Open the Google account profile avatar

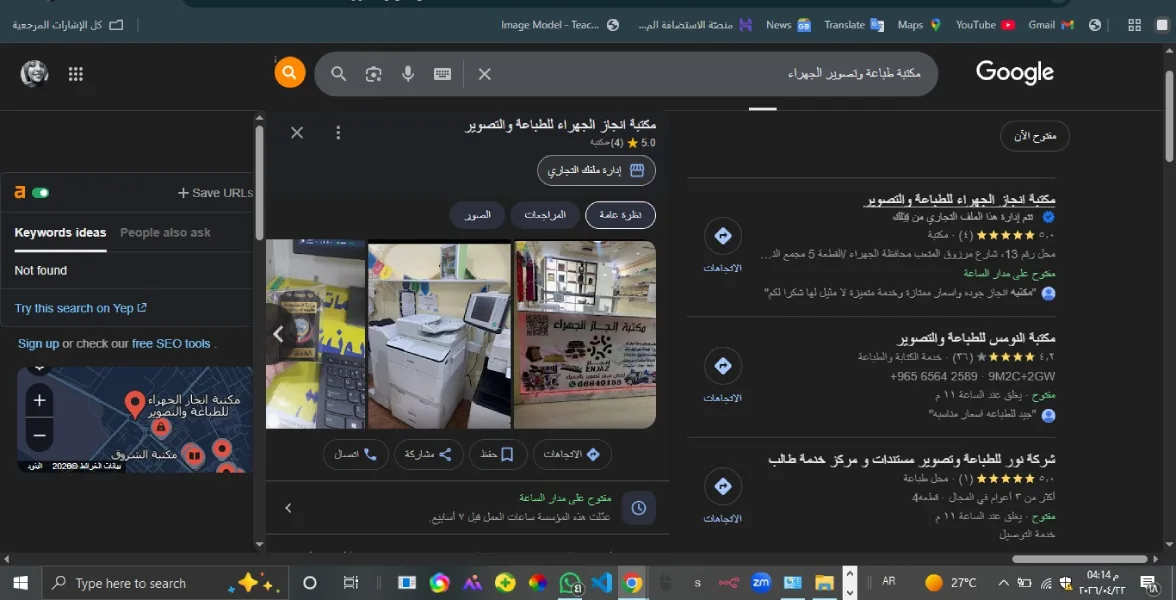34,74
